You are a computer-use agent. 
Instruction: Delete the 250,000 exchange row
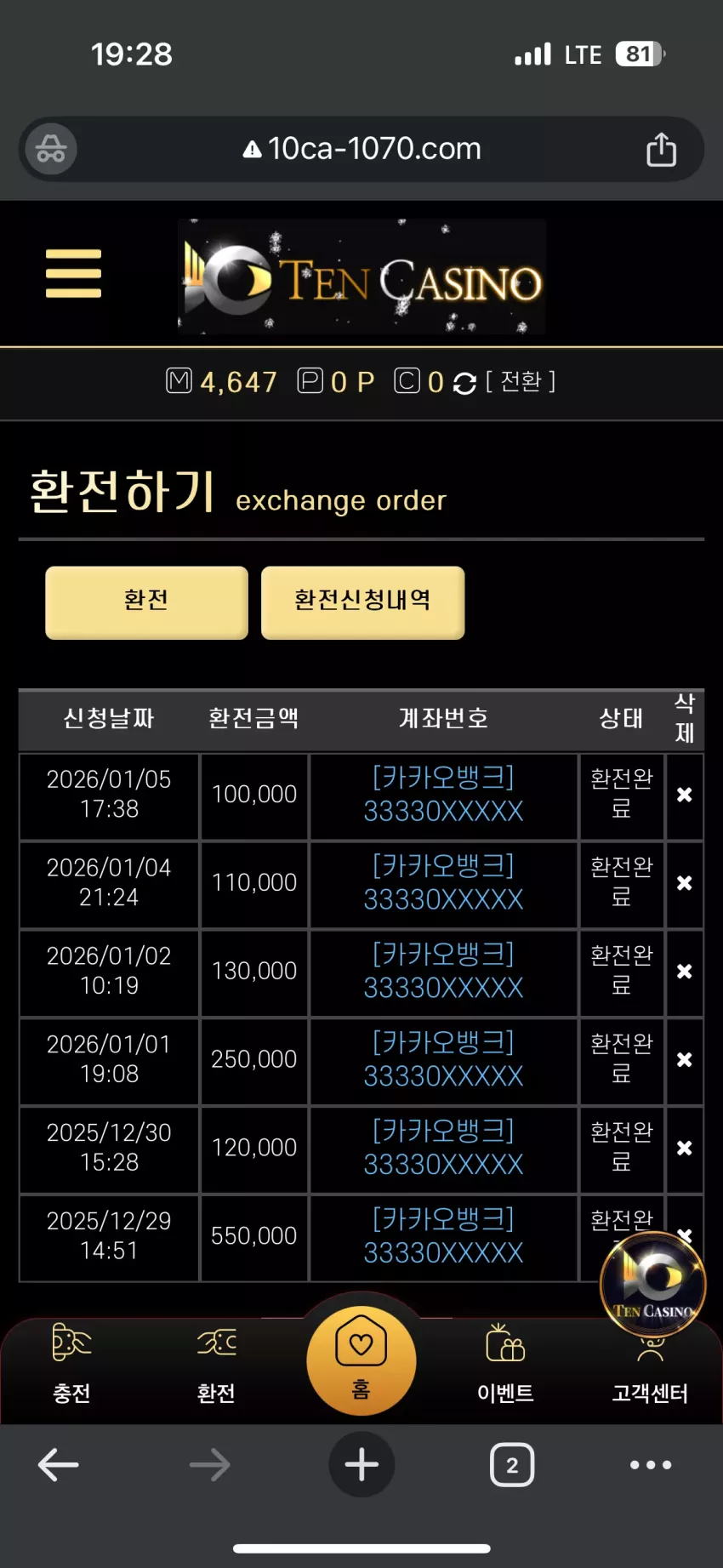pyautogui.click(x=684, y=1060)
